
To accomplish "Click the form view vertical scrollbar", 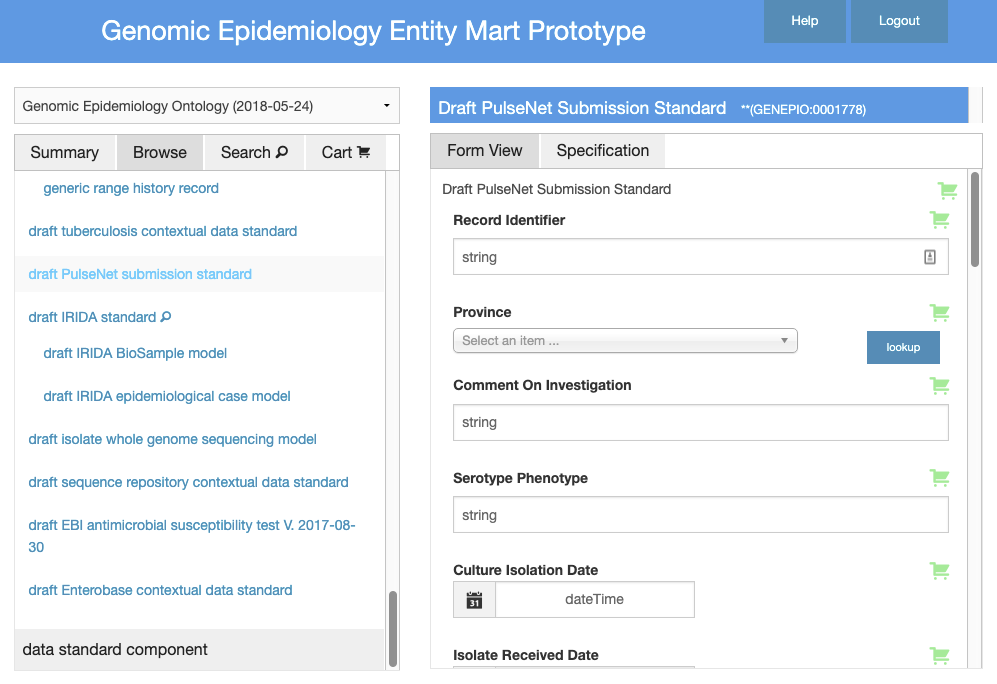I will coord(975,220).
